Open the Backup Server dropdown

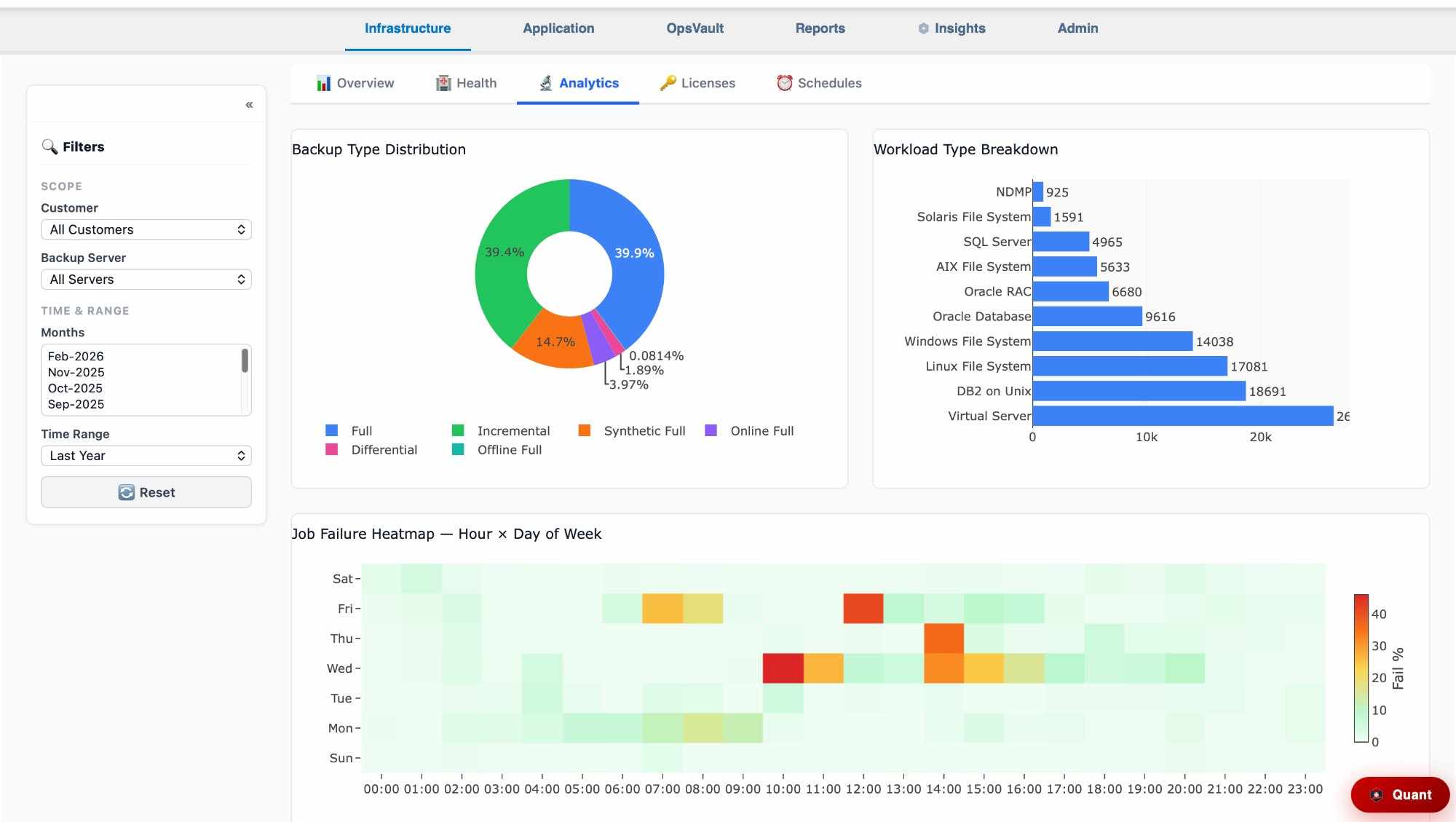click(146, 280)
